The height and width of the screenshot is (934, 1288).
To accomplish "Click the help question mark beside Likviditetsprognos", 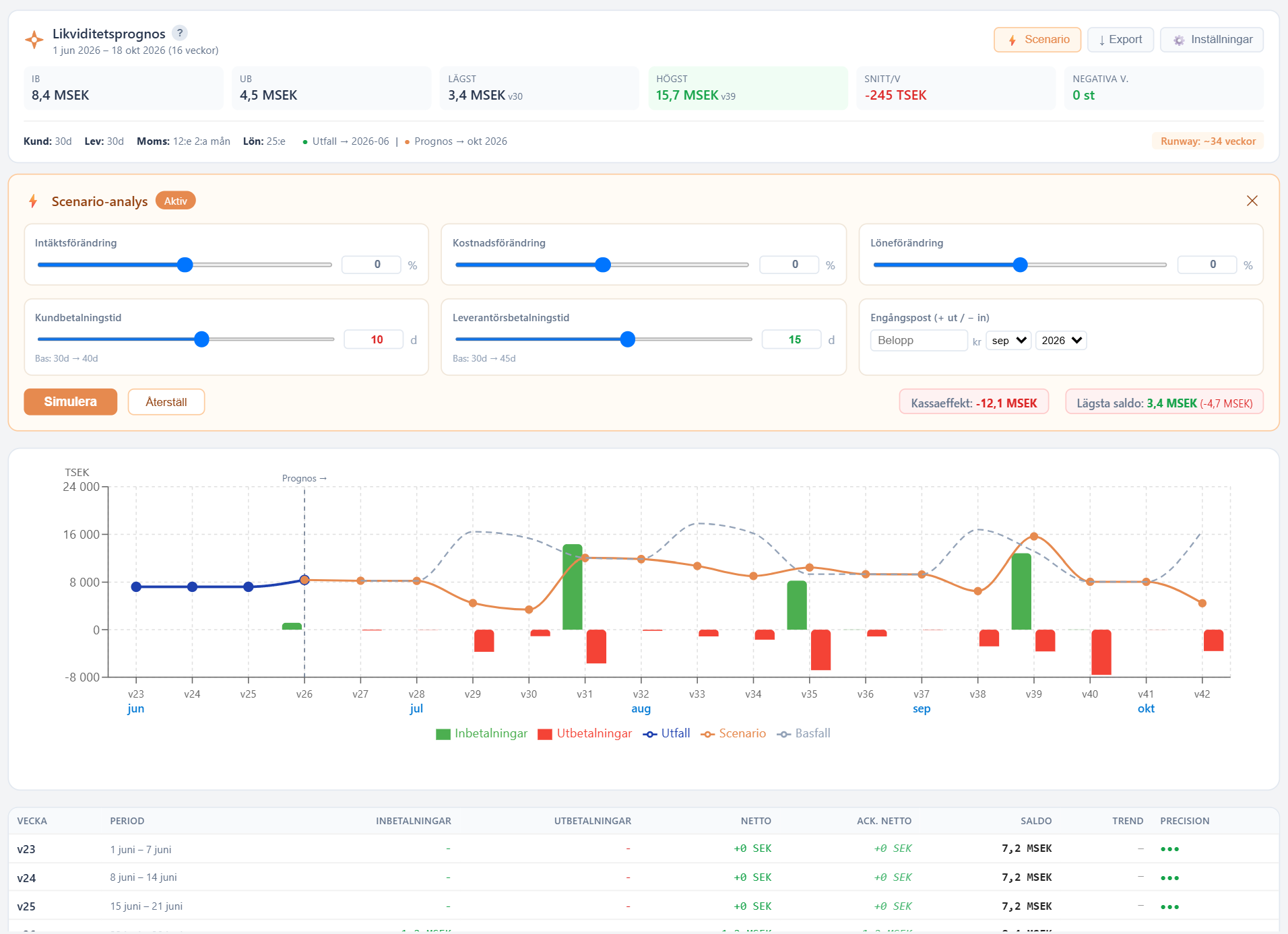I will point(179,33).
